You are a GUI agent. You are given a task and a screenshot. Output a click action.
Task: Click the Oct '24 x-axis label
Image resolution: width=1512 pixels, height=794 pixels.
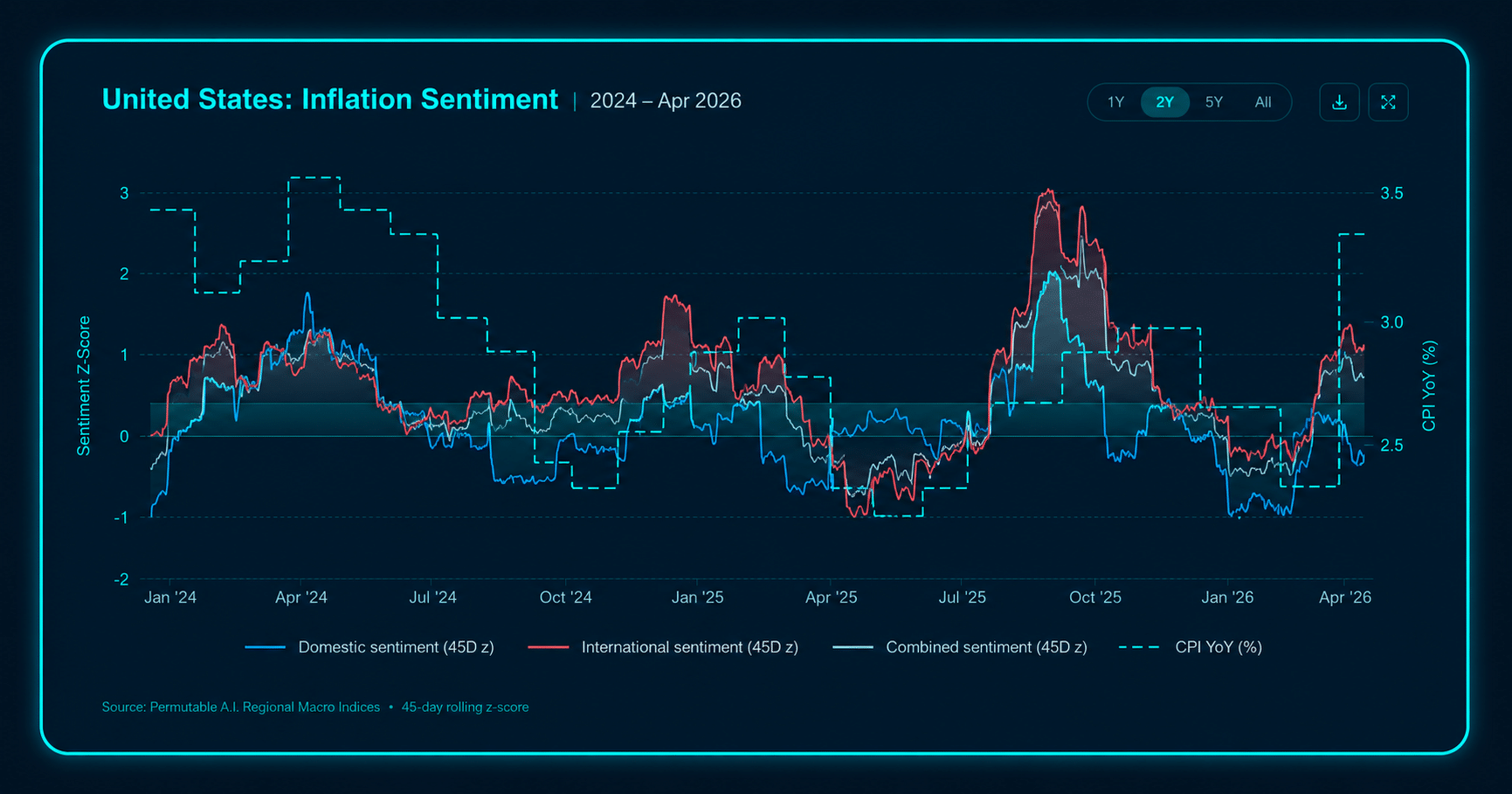(566, 597)
